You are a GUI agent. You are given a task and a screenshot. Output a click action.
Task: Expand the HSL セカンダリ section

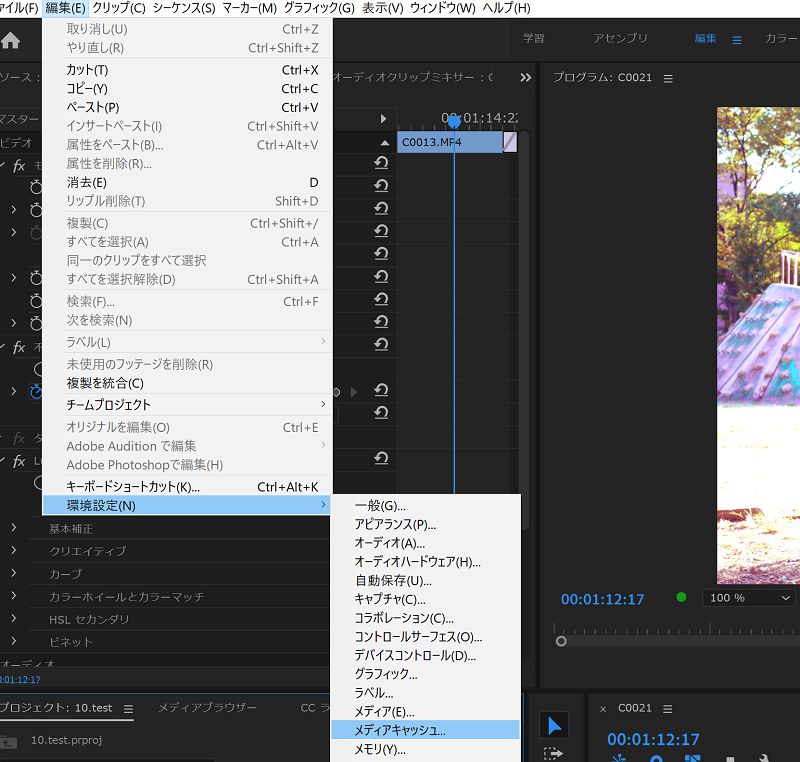click(14, 619)
